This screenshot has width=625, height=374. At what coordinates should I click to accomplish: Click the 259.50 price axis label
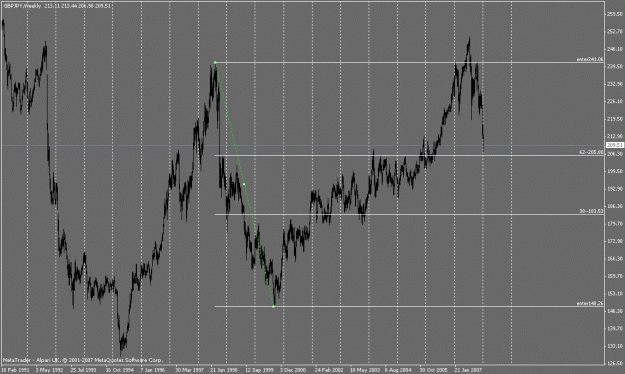(614, 14)
